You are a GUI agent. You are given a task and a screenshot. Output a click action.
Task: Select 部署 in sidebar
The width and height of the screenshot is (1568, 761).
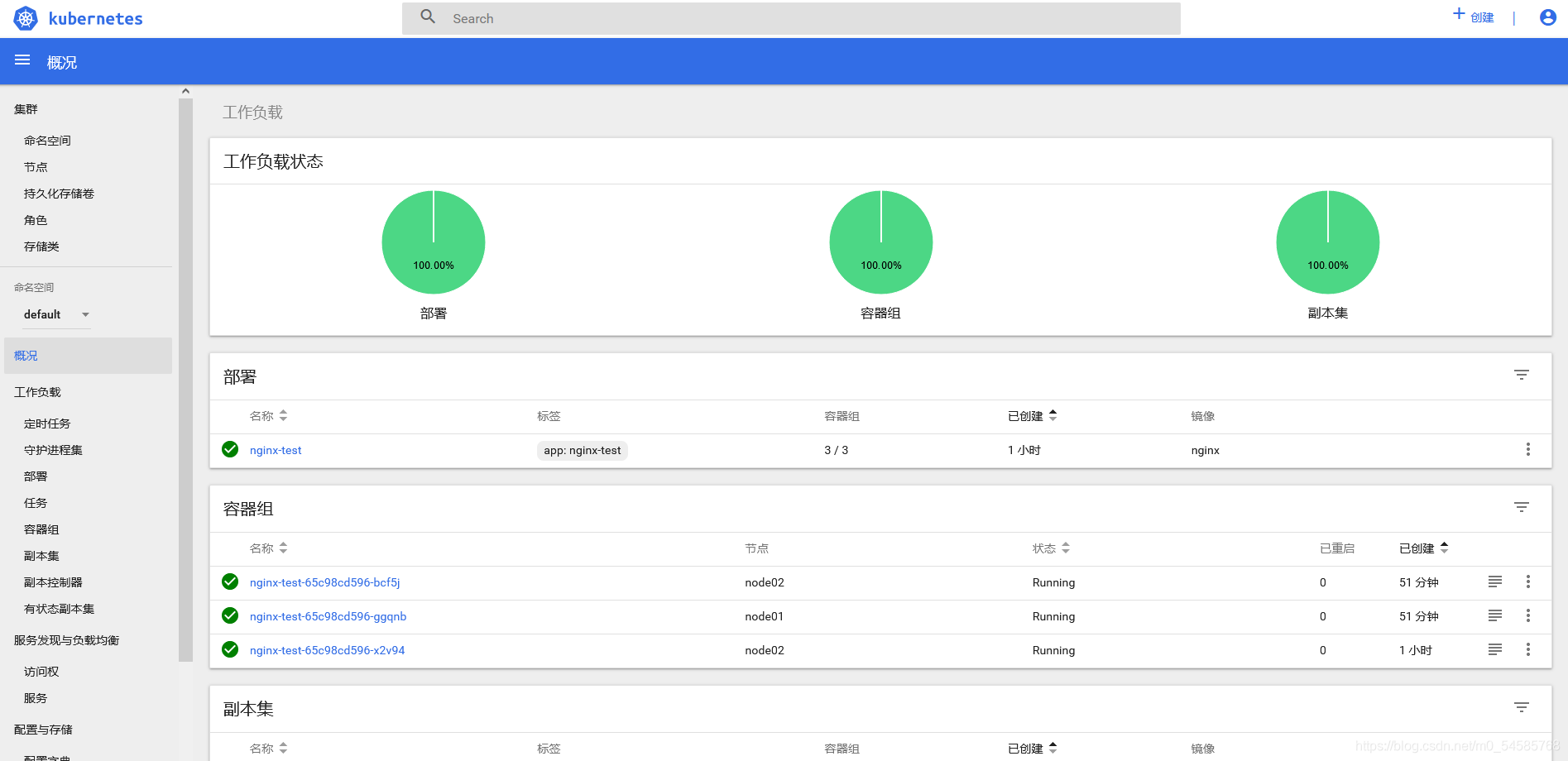coord(36,476)
